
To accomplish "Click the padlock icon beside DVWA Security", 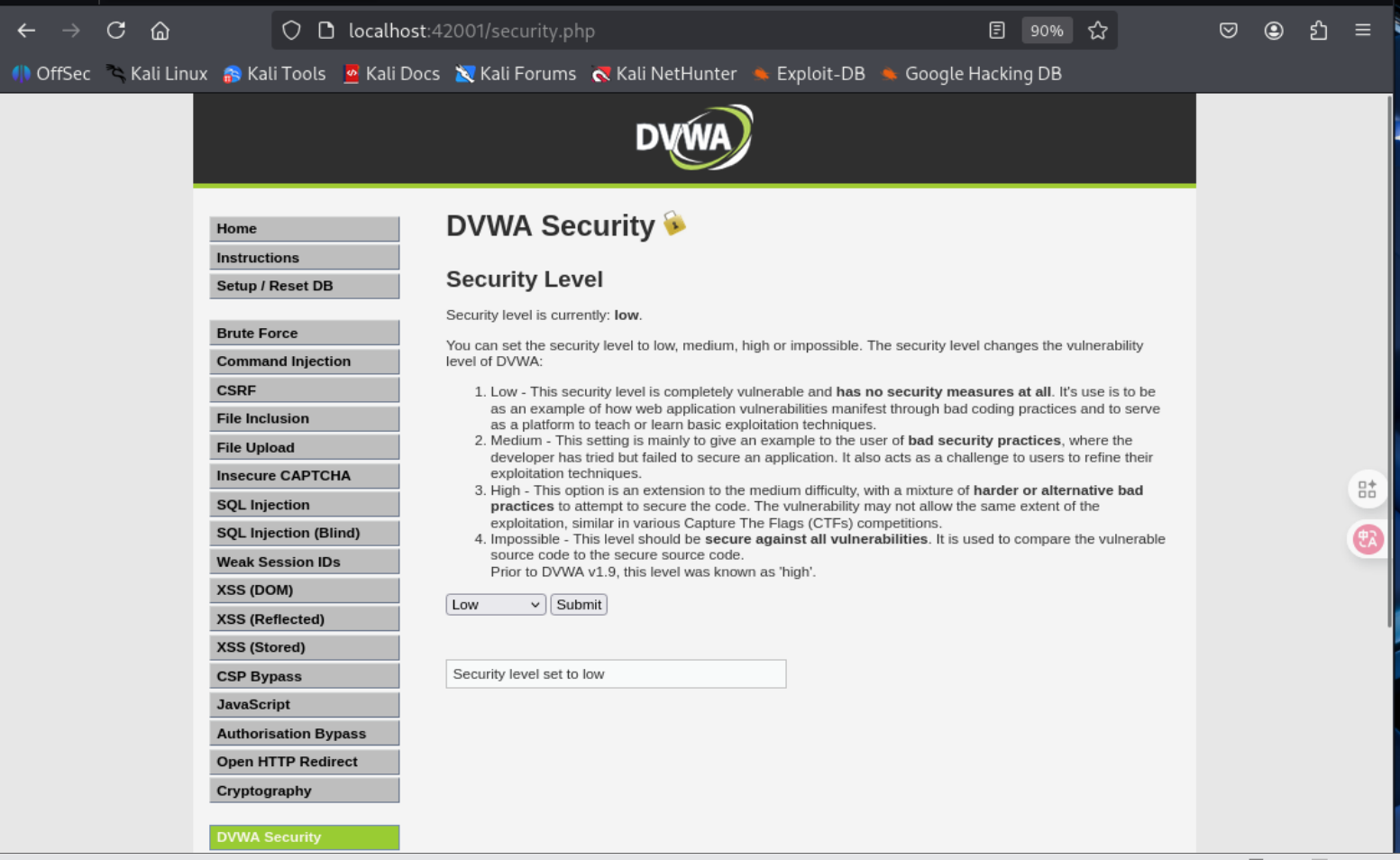I will pyautogui.click(x=674, y=223).
